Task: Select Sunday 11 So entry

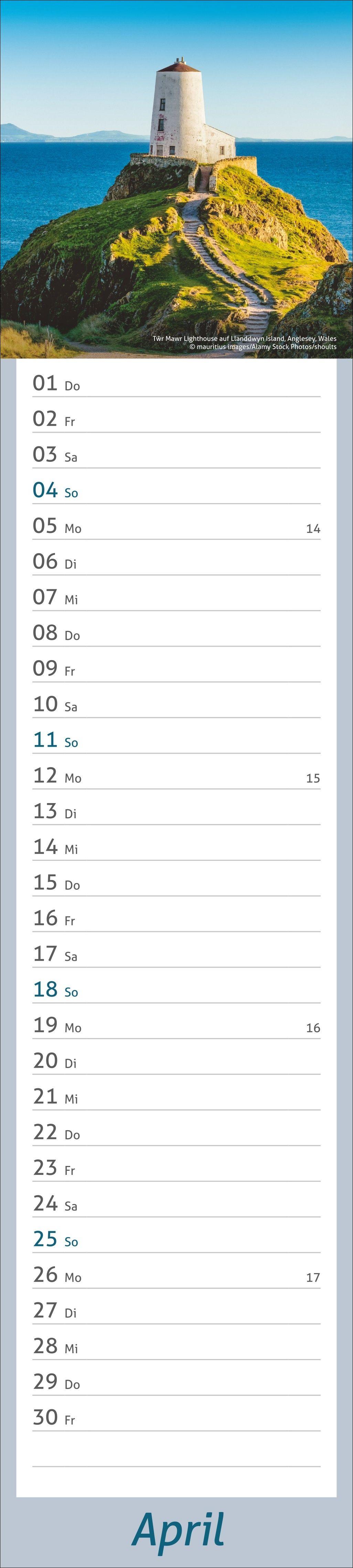Action: point(55,741)
